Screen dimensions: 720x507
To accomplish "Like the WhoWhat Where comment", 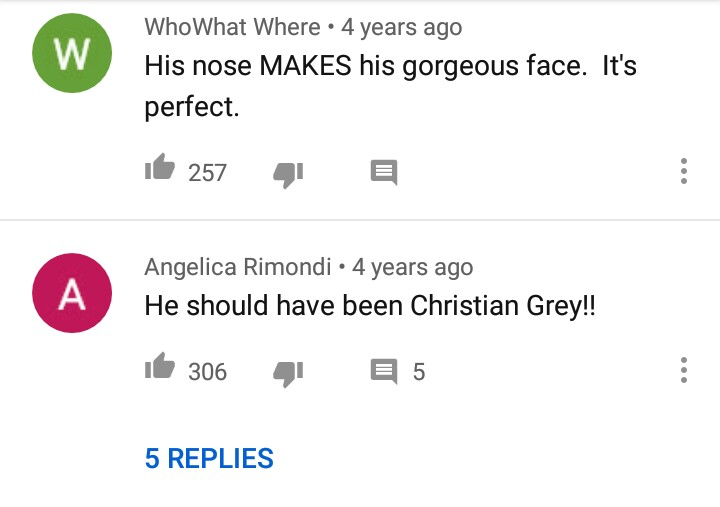I will click(160, 171).
